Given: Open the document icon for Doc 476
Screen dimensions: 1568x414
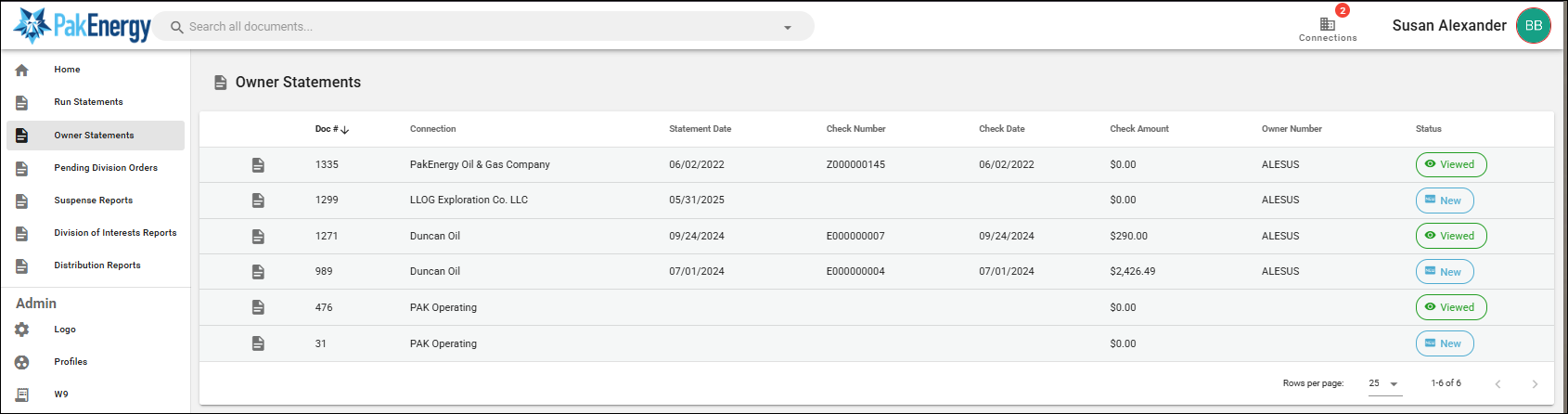Looking at the screenshot, I should (258, 307).
